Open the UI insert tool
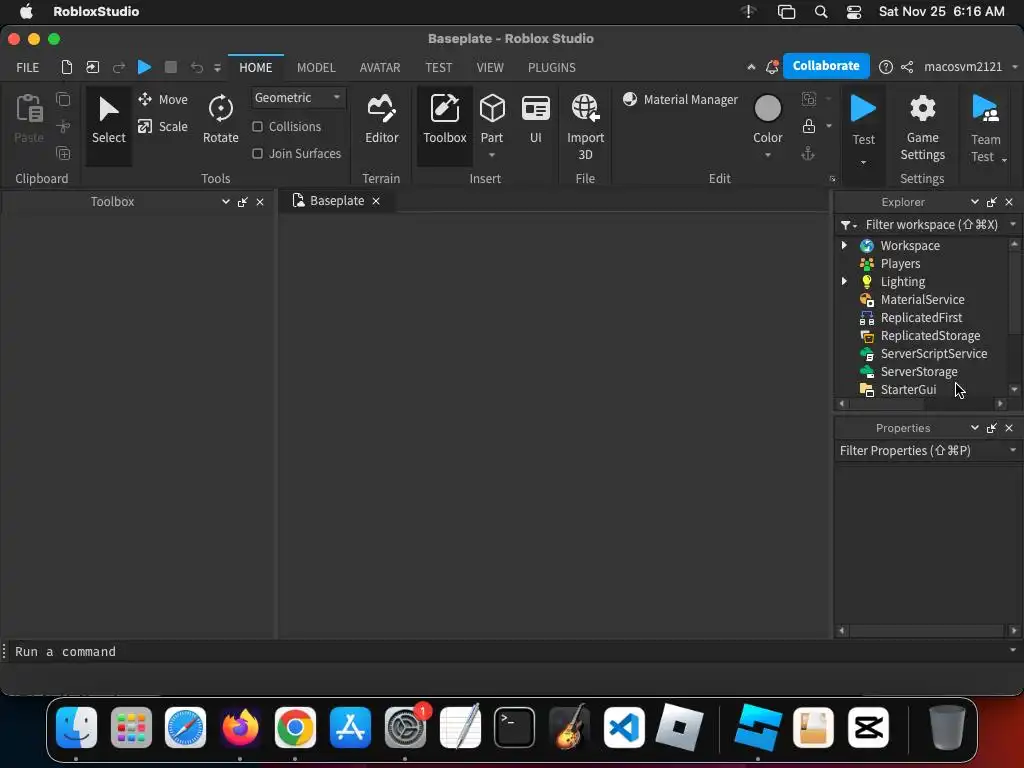 pos(536,119)
